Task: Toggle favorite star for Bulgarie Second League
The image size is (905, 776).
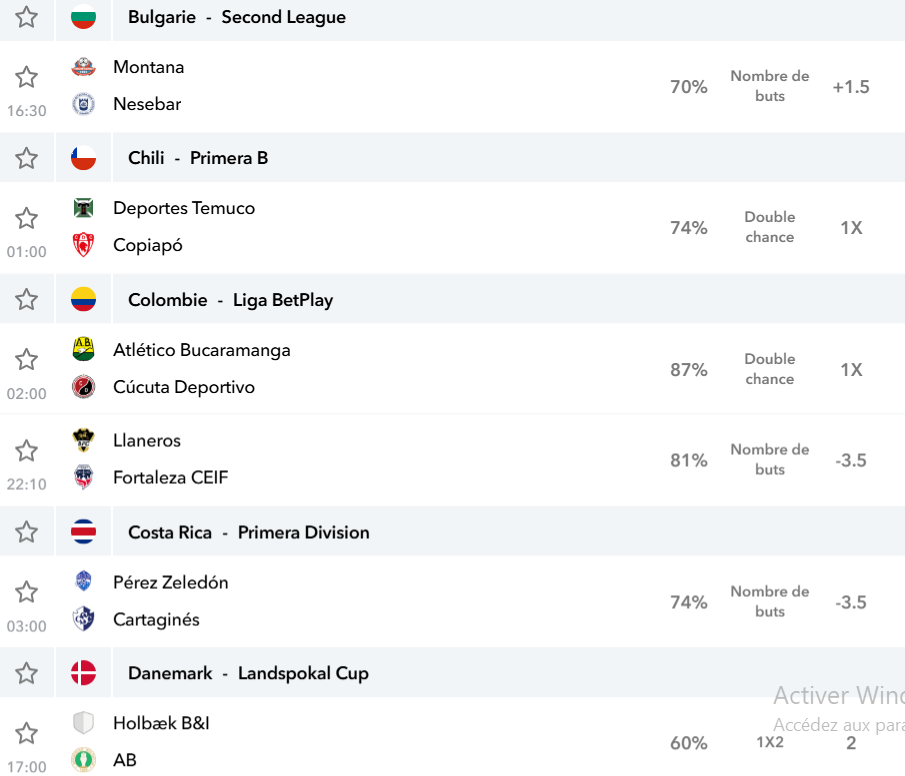Action: coord(27,17)
